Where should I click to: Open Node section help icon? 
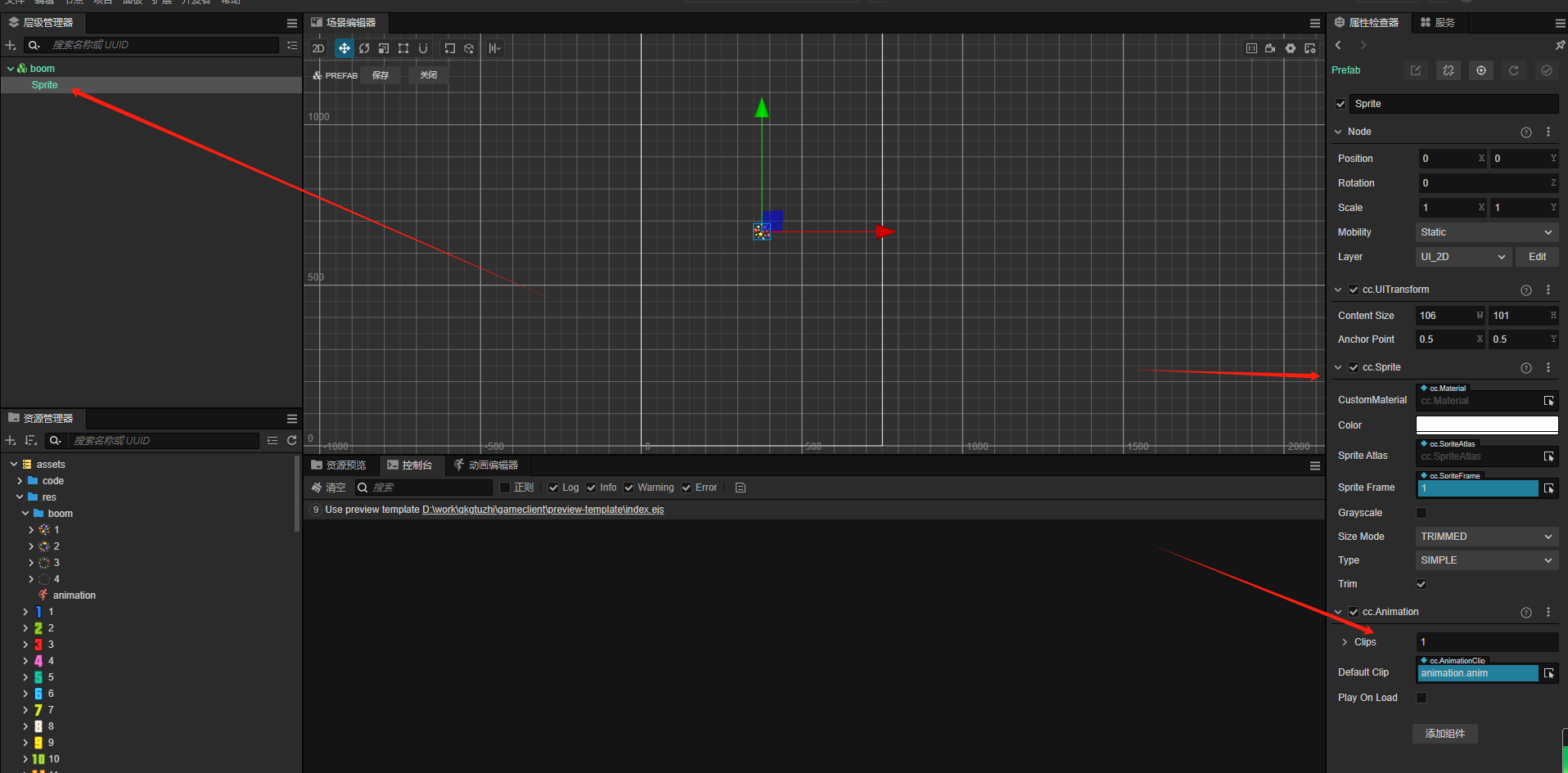click(1526, 132)
